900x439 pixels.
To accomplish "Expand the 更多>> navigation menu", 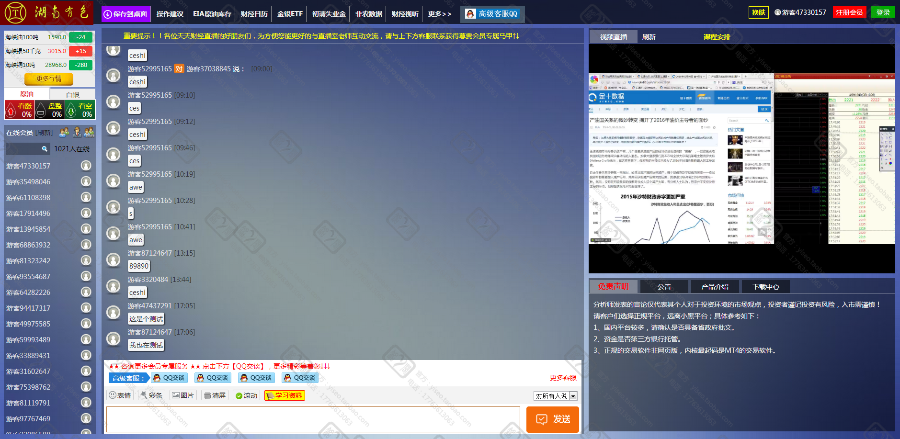I will coord(439,14).
